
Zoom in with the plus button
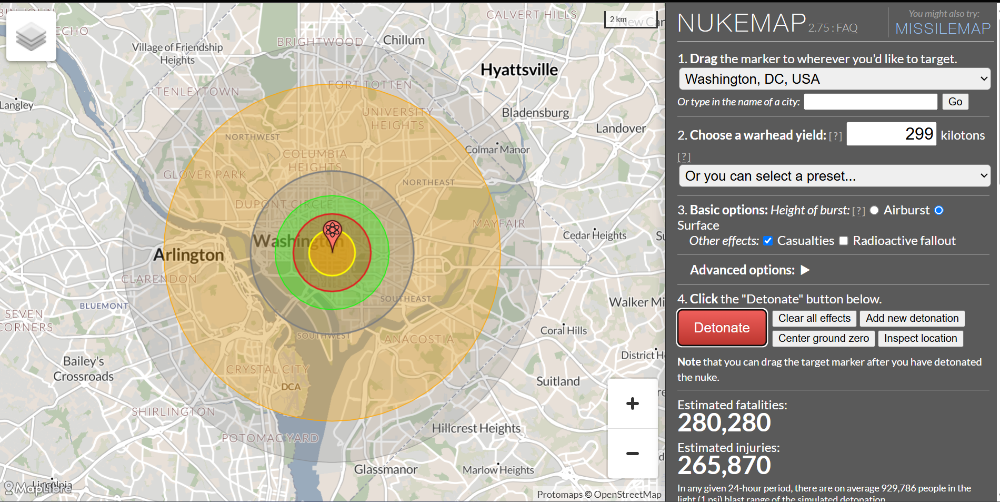tap(632, 404)
